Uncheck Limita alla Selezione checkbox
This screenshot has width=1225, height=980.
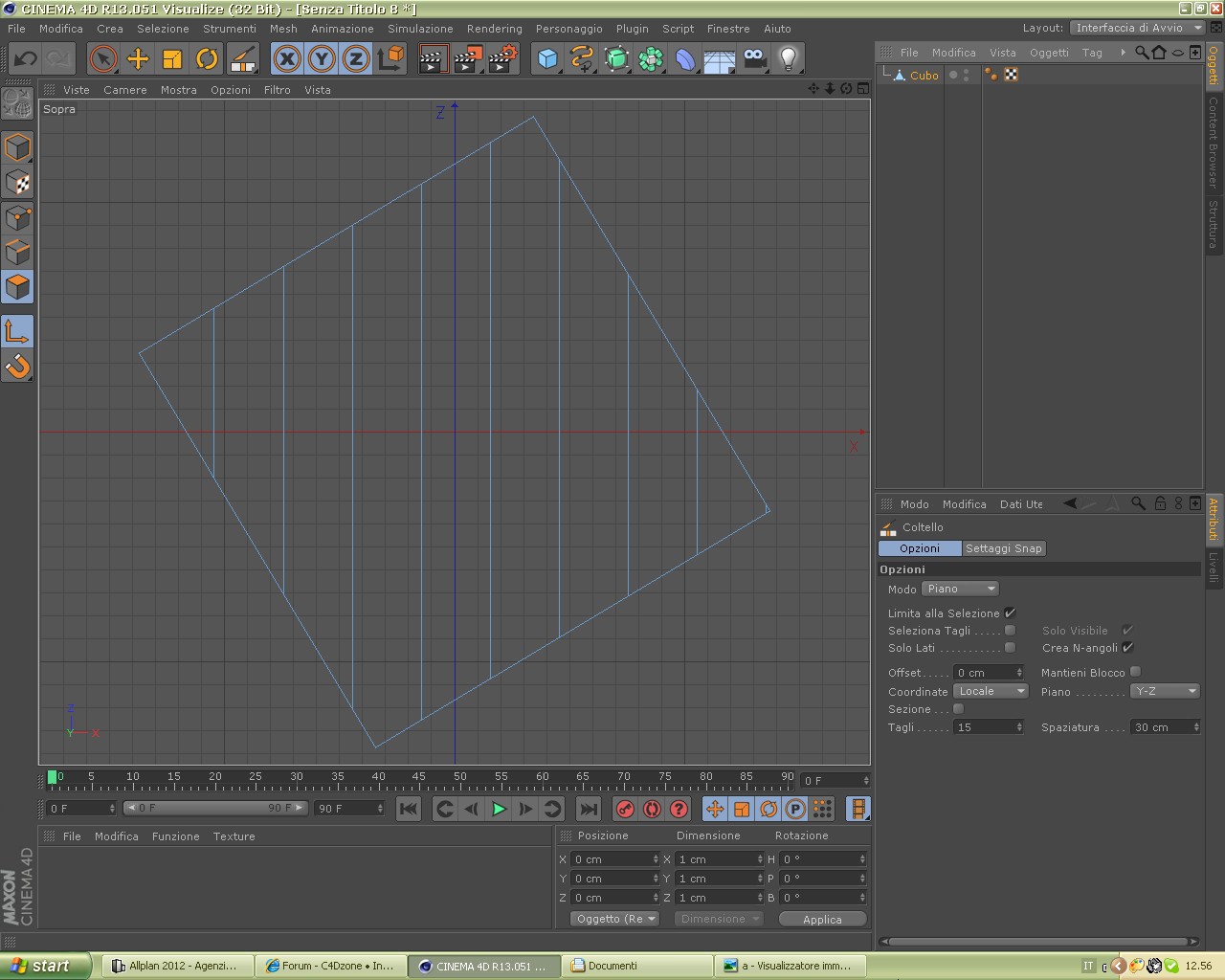point(1010,612)
